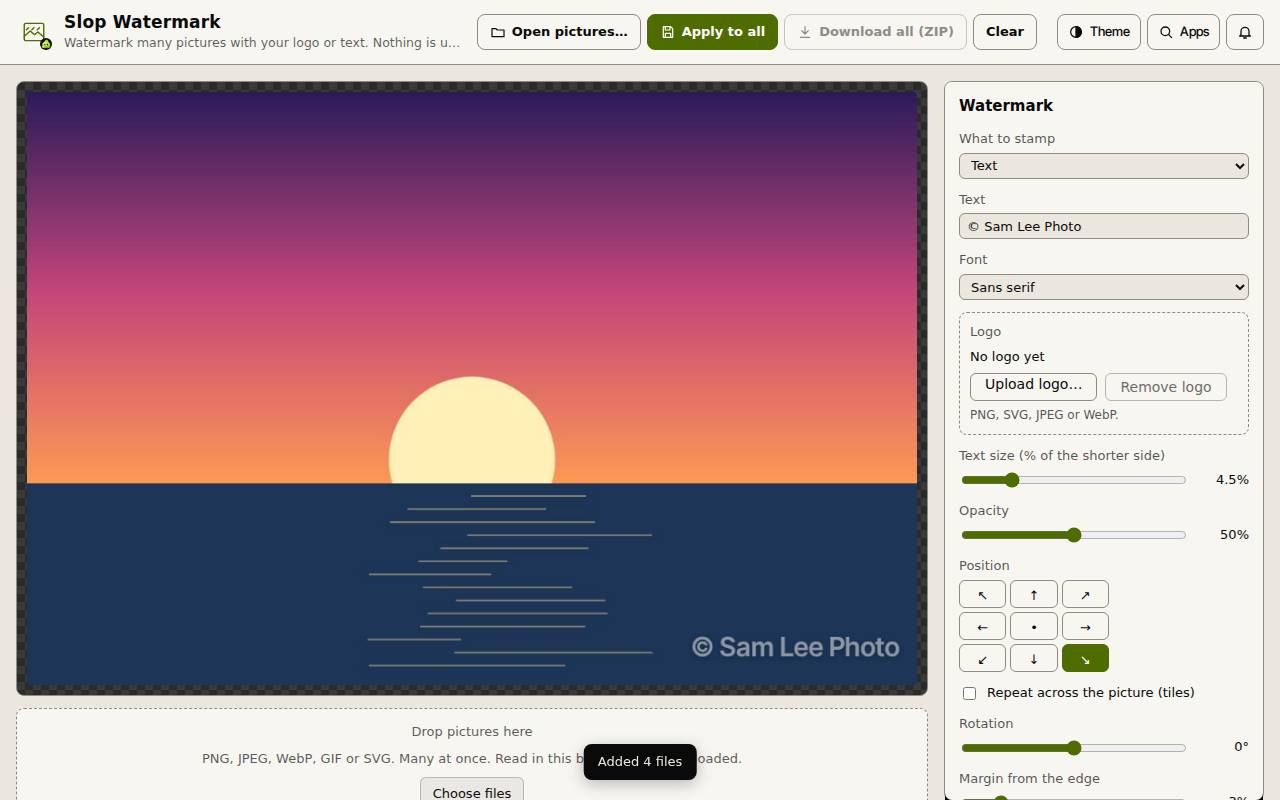Screen dimensions: 1280x800
Task: Toggle the Theme button
Action: (x=1099, y=32)
